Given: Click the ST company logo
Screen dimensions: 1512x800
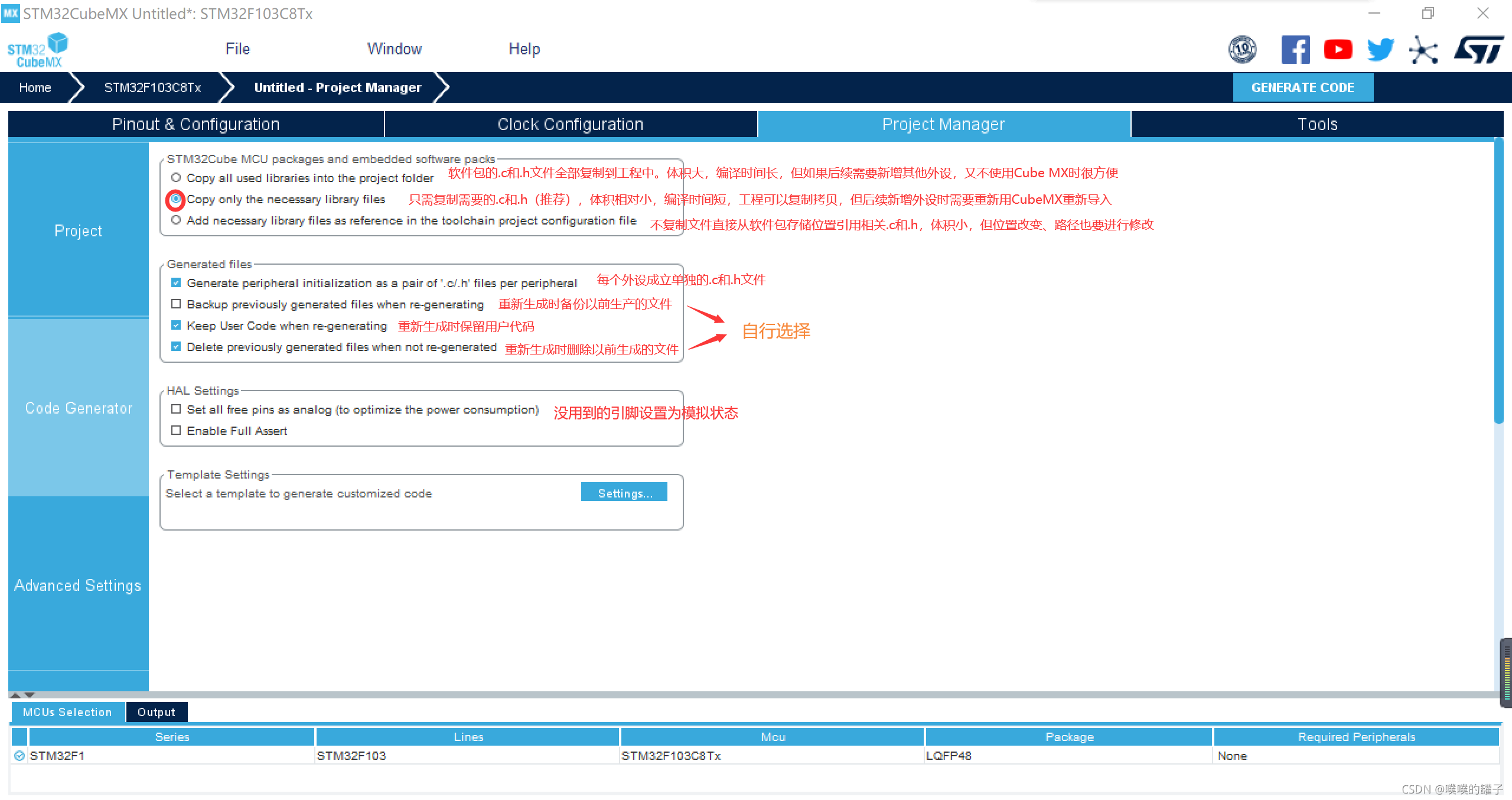Looking at the screenshot, I should 1478,50.
